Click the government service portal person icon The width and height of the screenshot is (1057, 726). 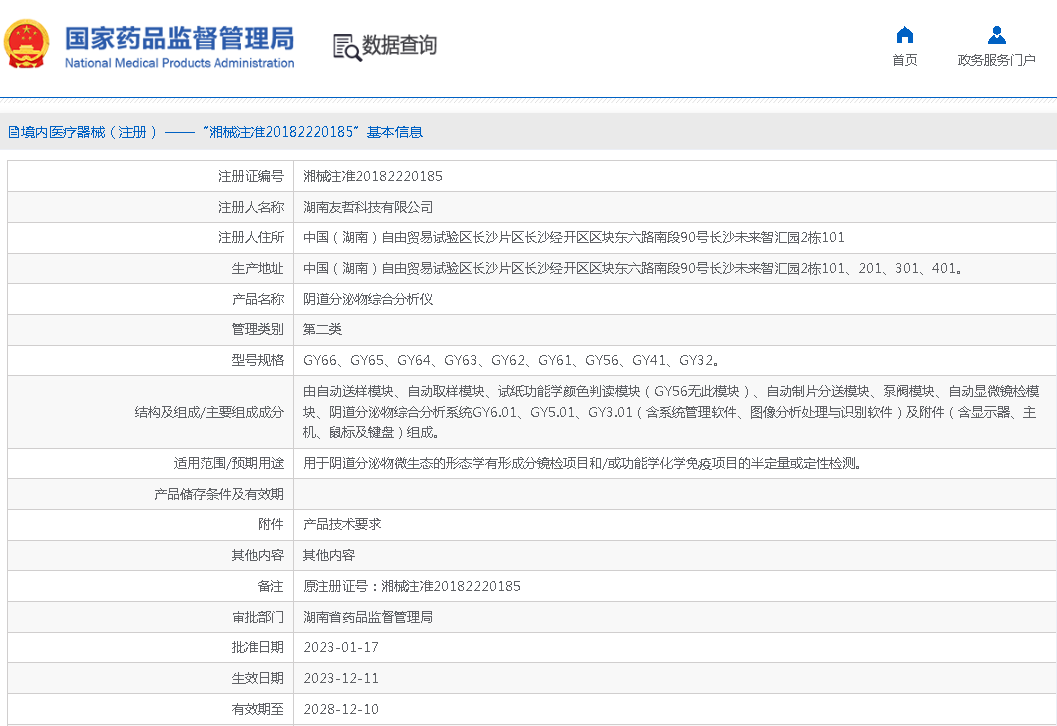pos(996,34)
